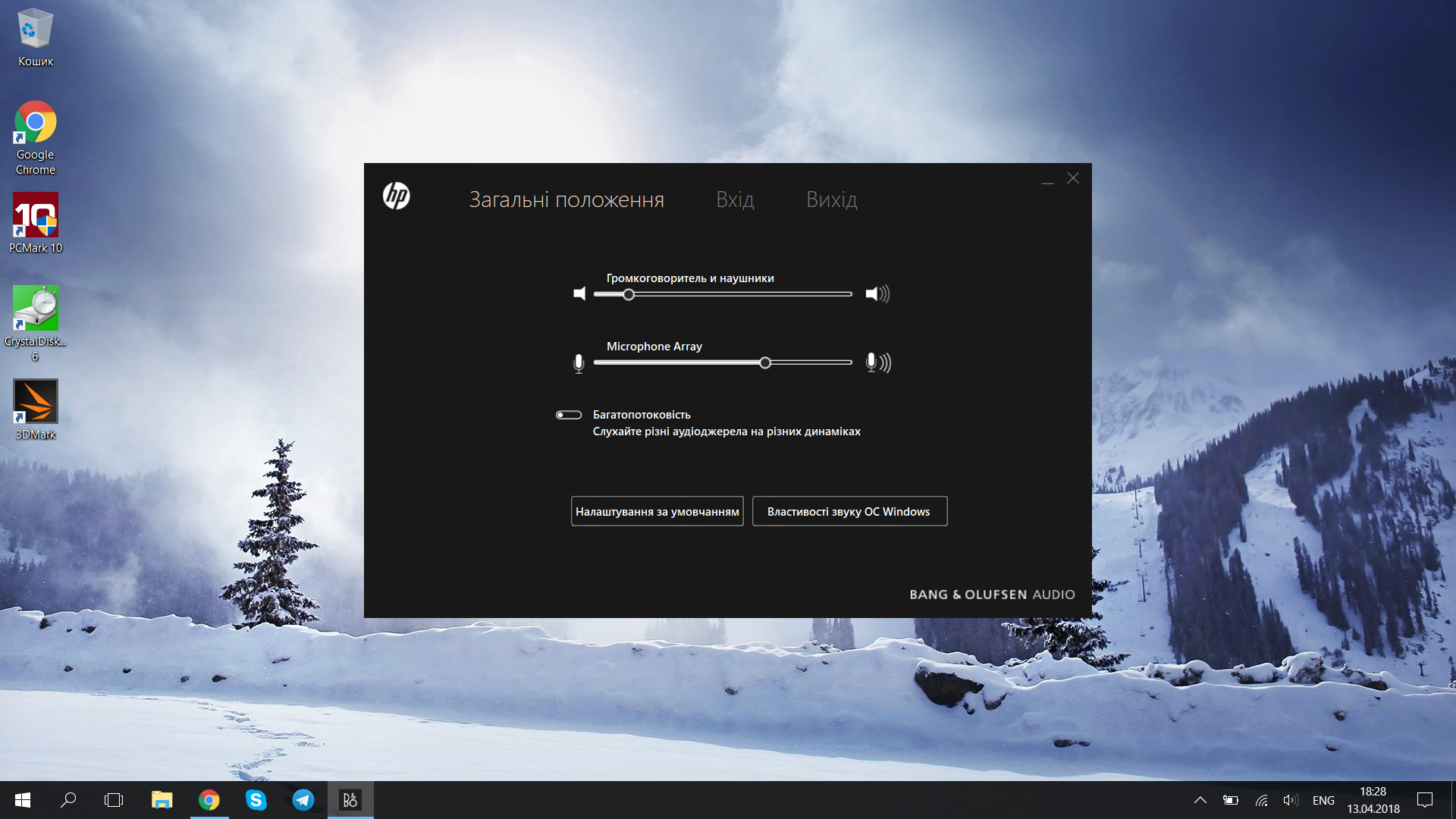Click the Microphone Array slider handle

pyautogui.click(x=765, y=362)
